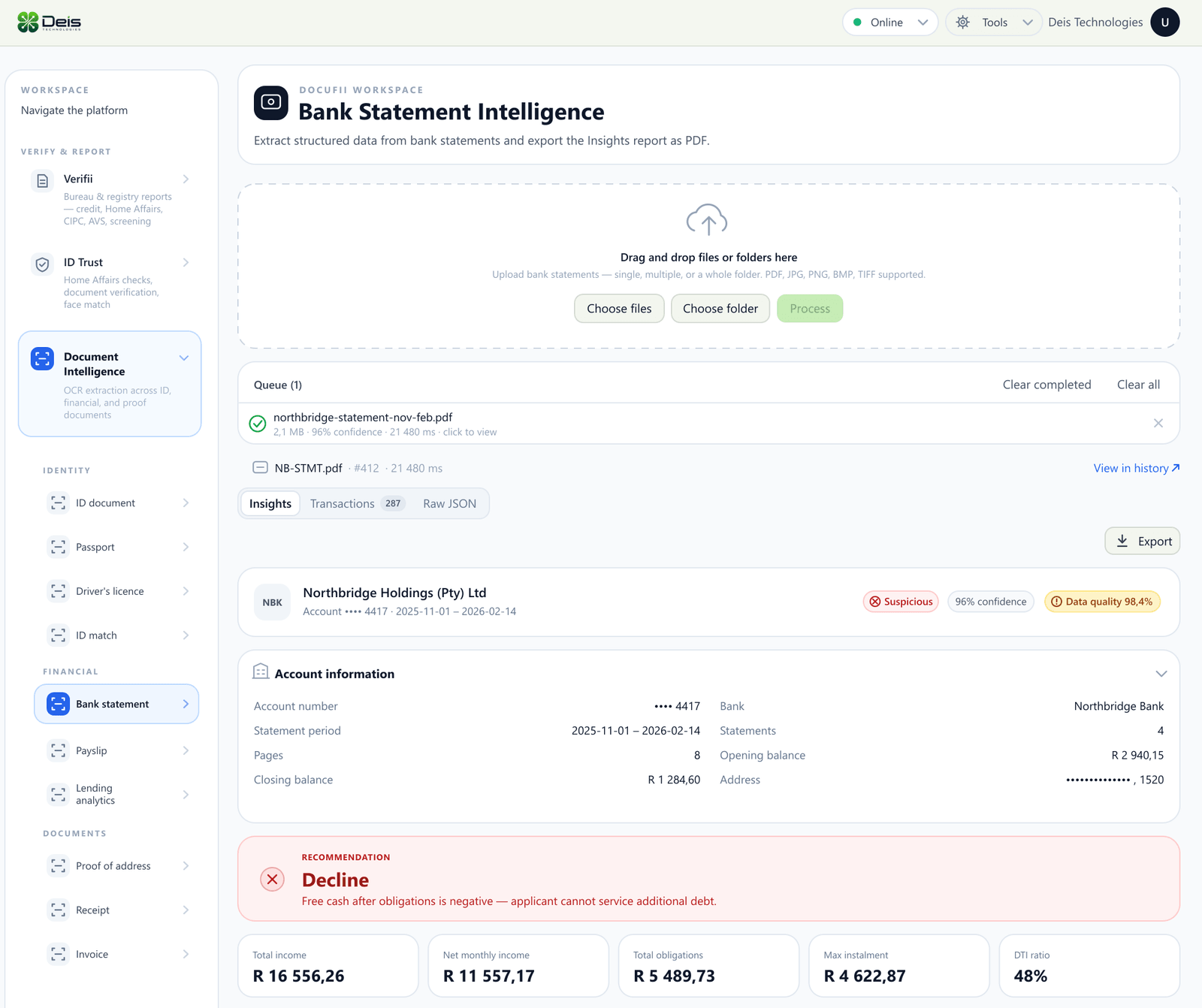Click the Data quality 98,4% badge
The image size is (1202, 1008).
tap(1102, 602)
